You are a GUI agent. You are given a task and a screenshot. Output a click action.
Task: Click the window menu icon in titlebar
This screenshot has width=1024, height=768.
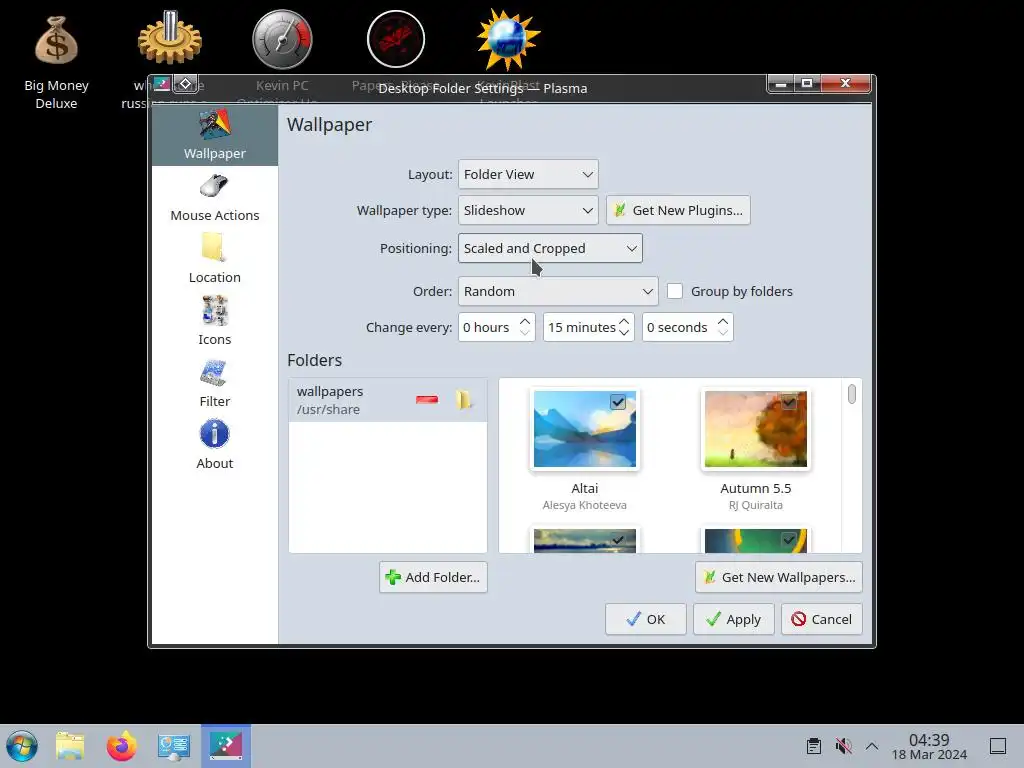click(161, 84)
